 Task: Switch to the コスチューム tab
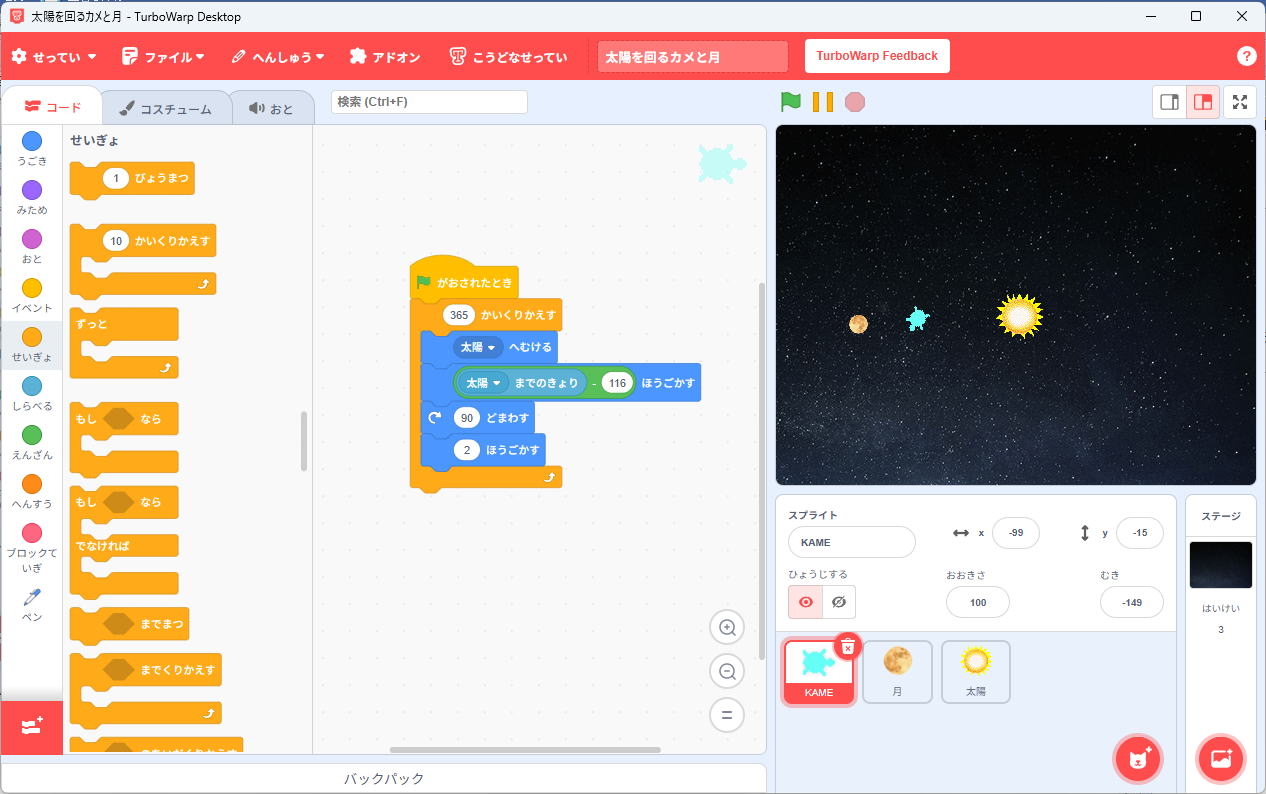(x=166, y=108)
